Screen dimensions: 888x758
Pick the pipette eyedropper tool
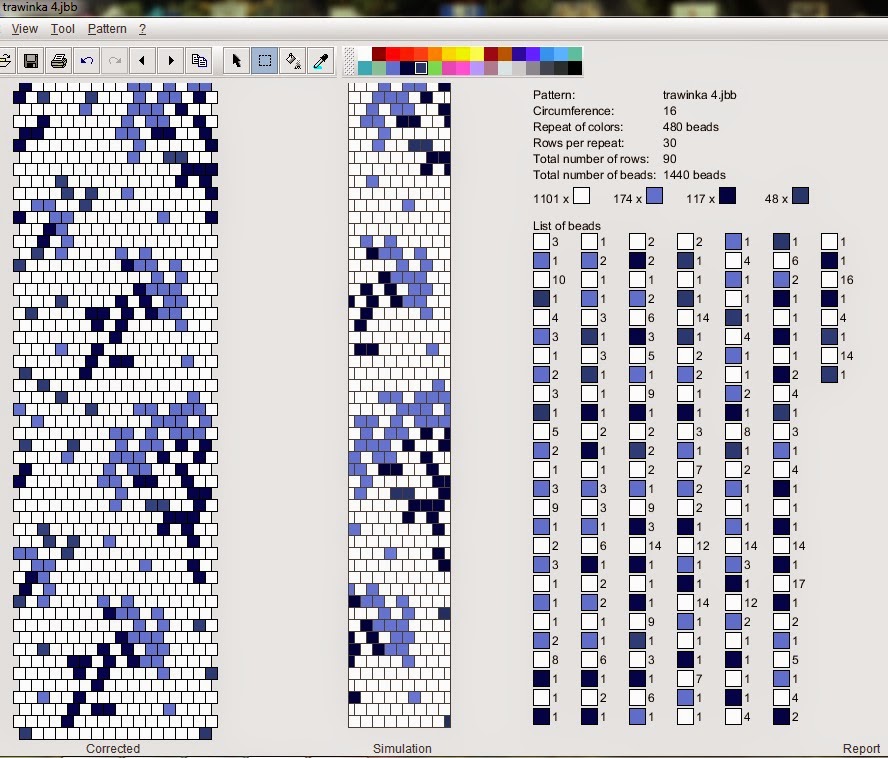[x=321, y=61]
